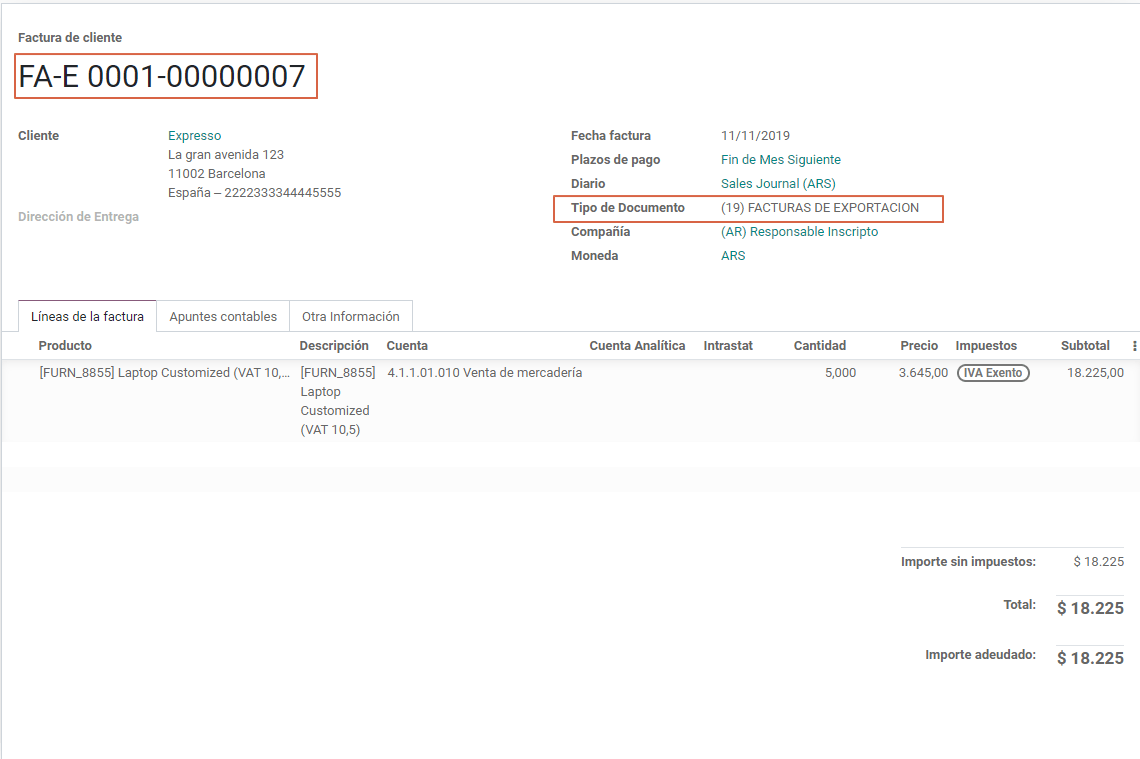This screenshot has width=1140, height=759.
Task: Sort by the Producto column header
Action: (65, 346)
